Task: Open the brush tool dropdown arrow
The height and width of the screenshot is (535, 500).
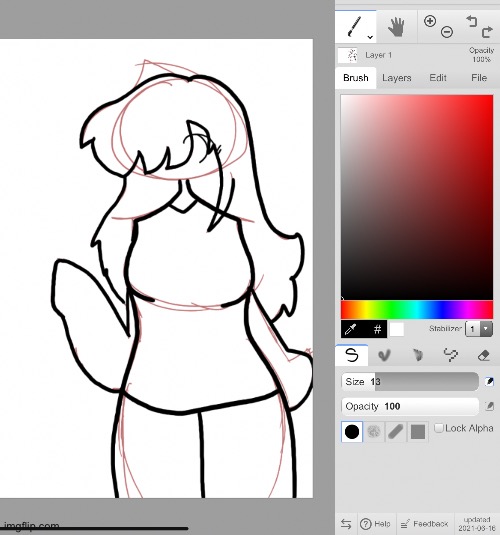Action: pyautogui.click(x=370, y=37)
